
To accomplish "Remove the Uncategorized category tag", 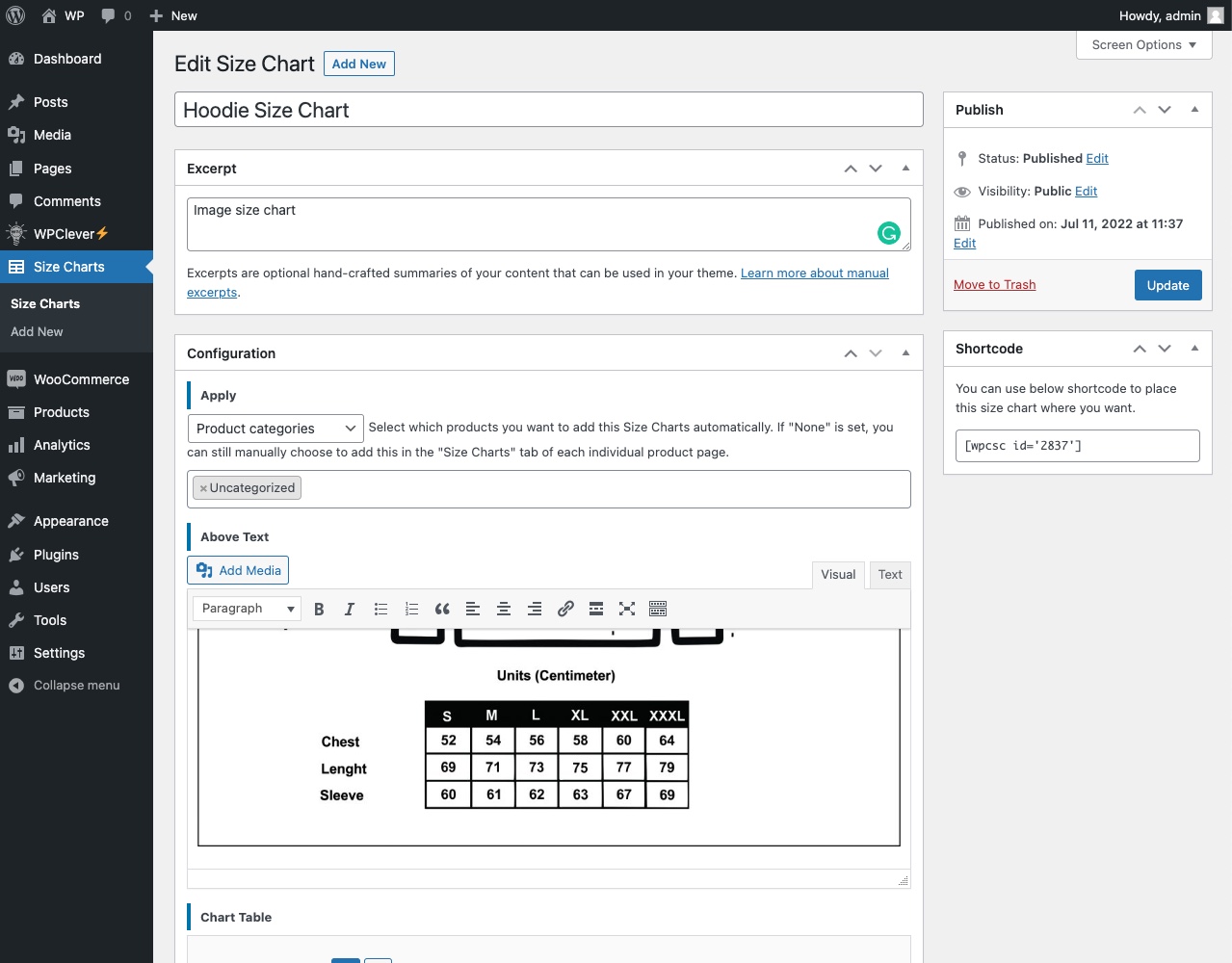I will click(203, 488).
